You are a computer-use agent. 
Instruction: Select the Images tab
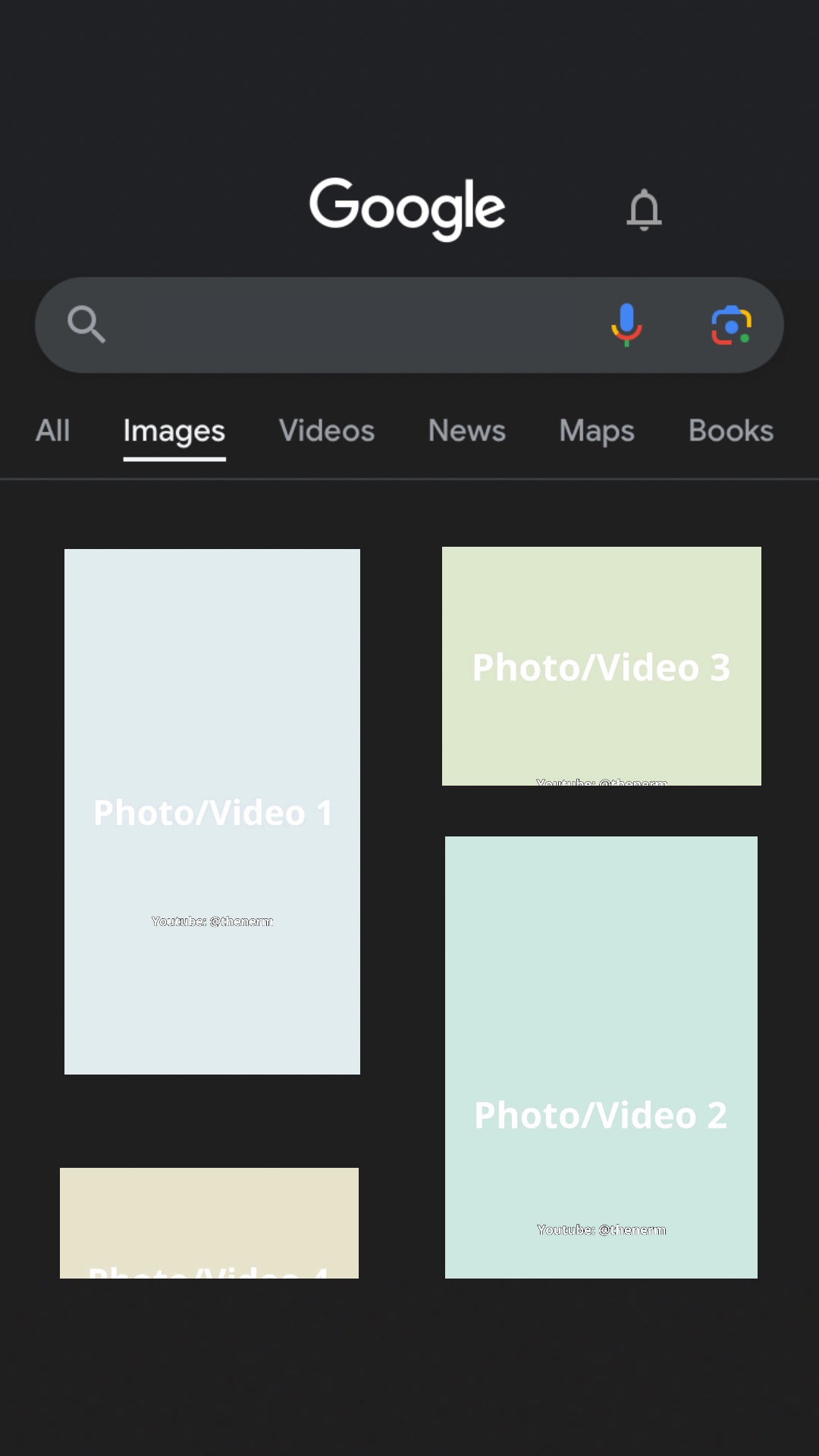tap(174, 431)
